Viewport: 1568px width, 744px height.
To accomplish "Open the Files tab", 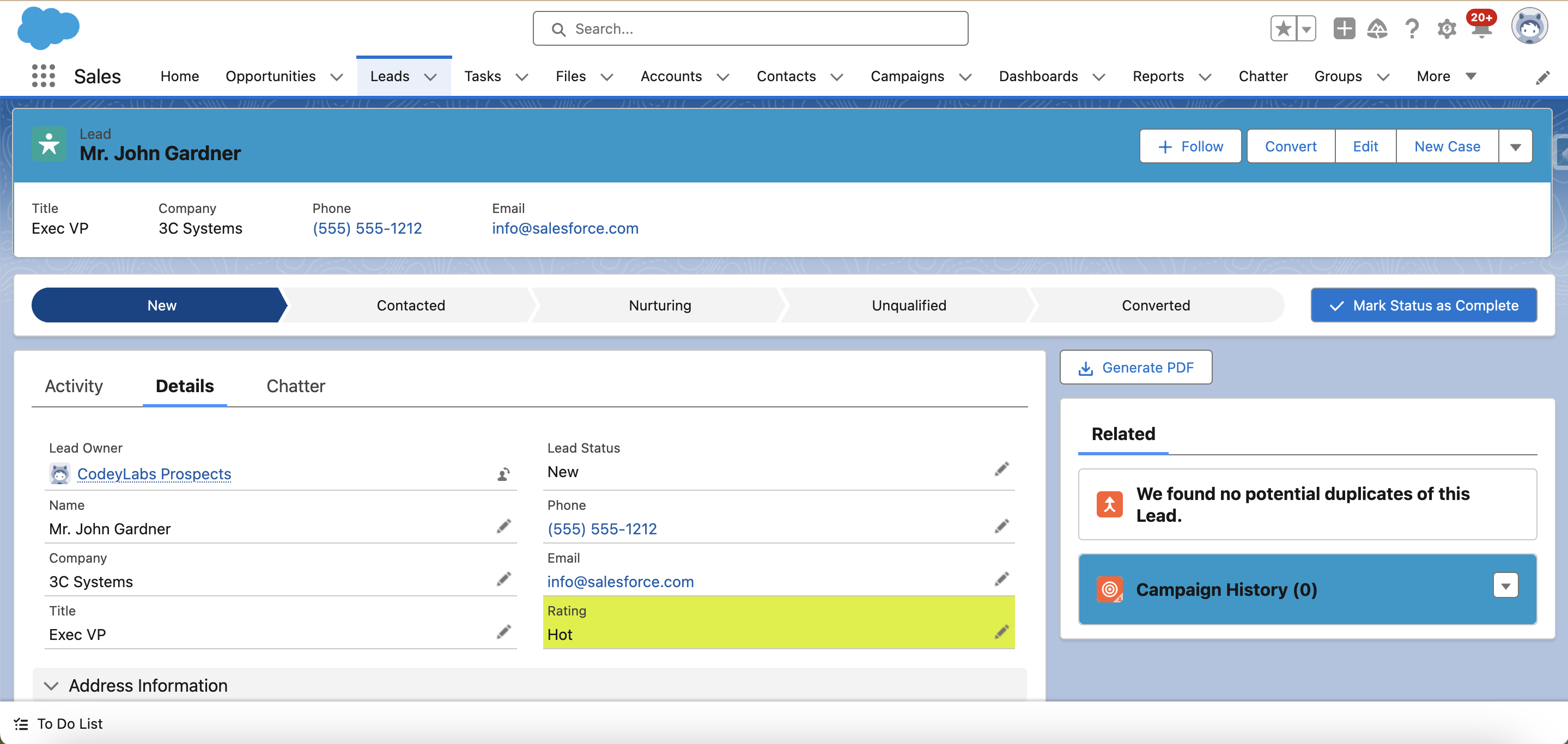I will click(x=570, y=76).
